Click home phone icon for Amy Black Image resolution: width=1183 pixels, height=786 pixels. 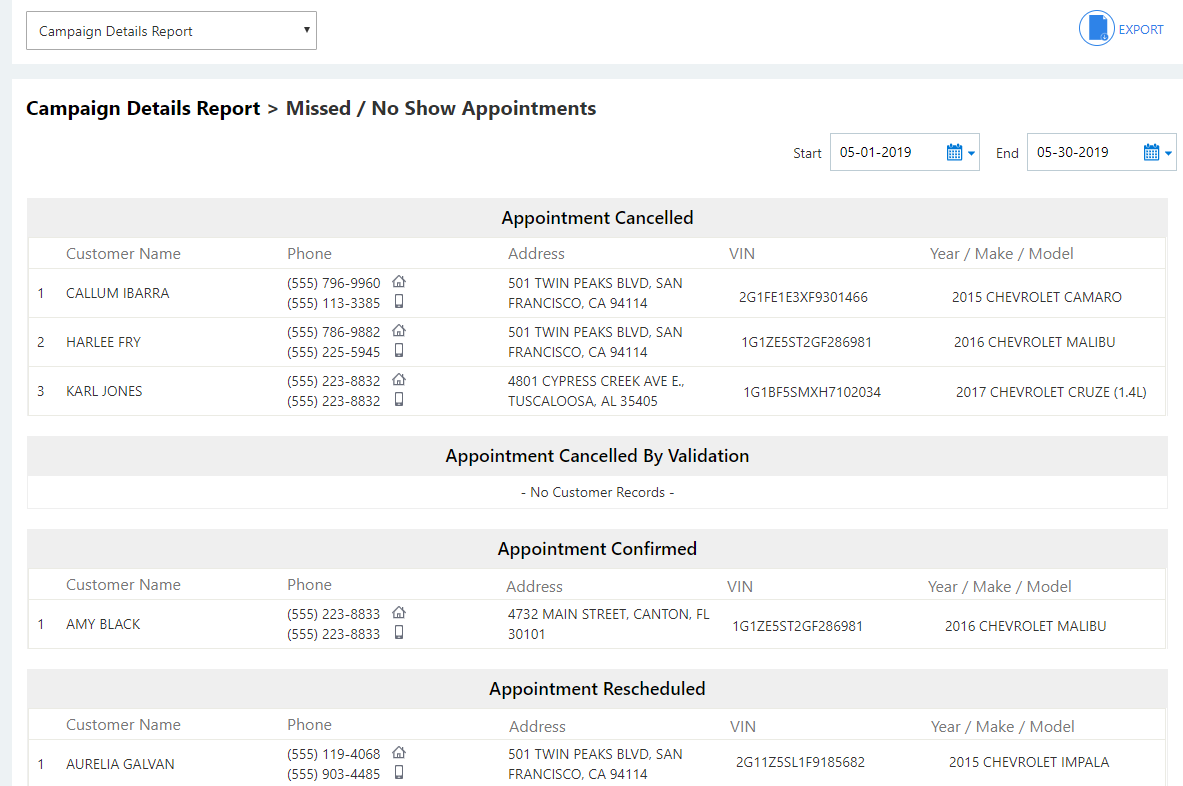[x=399, y=613]
